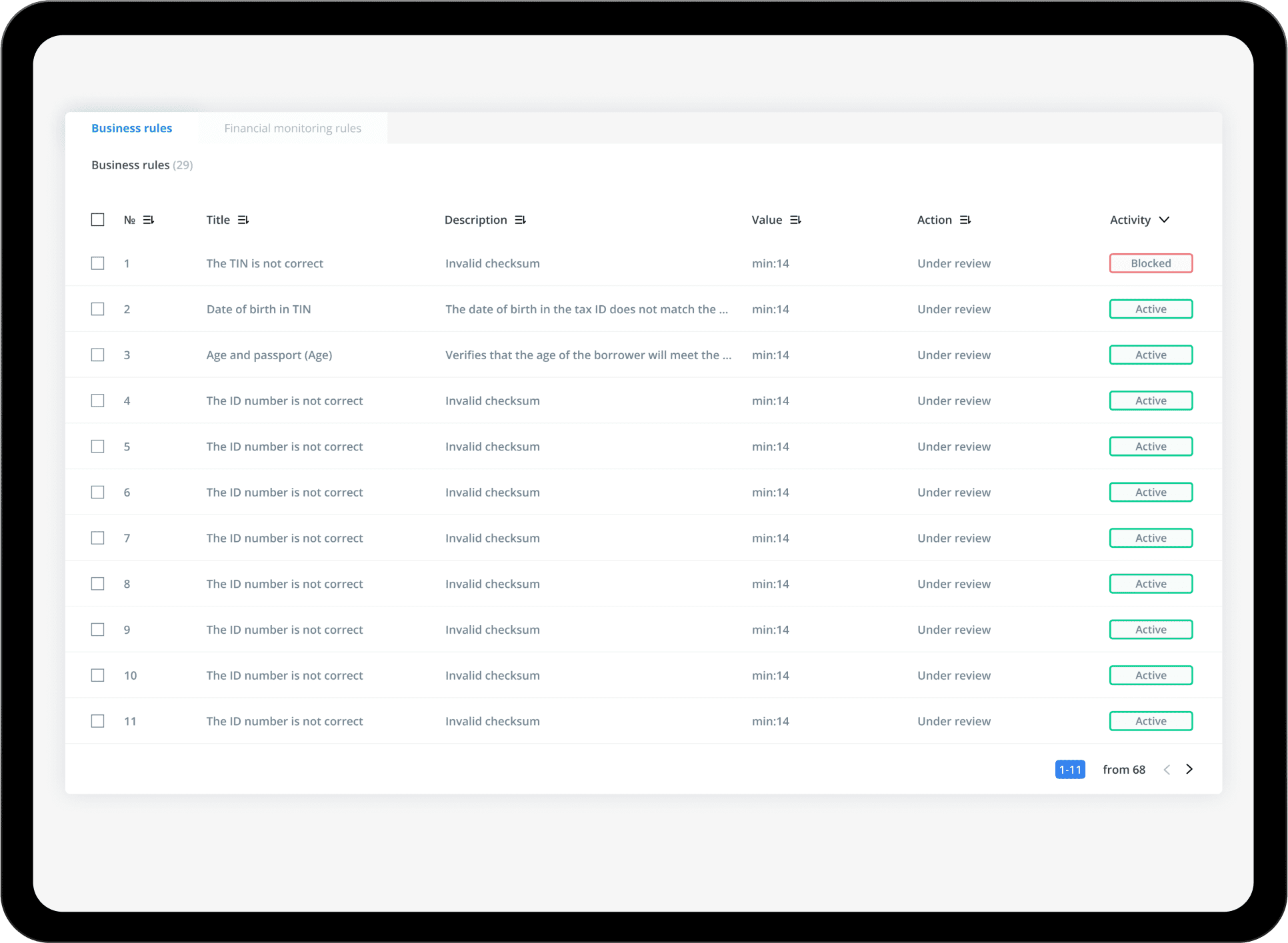Click the Active badge for Date of birth in TIN
Viewport: 1288px width, 943px height.
pyautogui.click(x=1151, y=309)
